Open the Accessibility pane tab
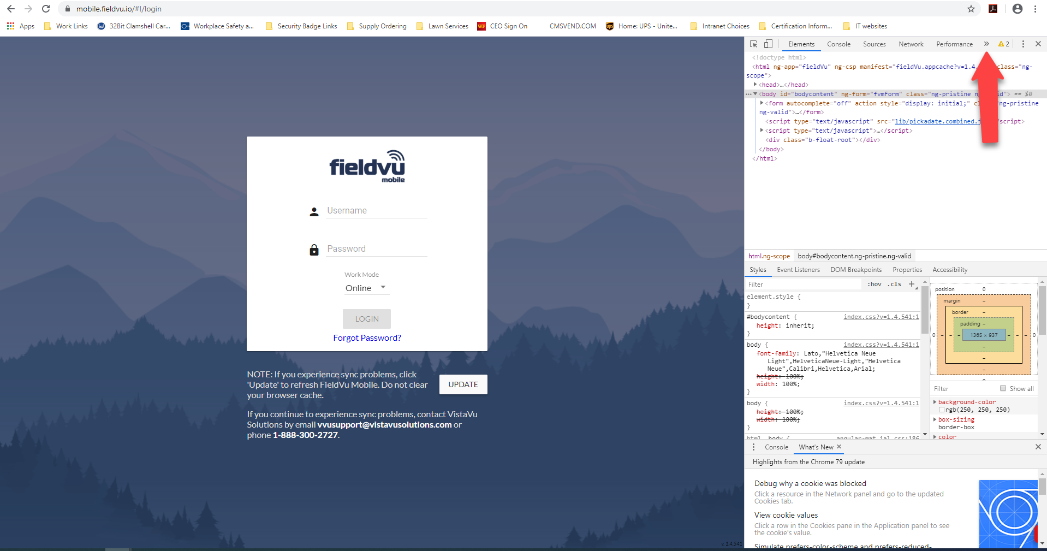Screen dimensions: 1047x551 click(x=950, y=270)
